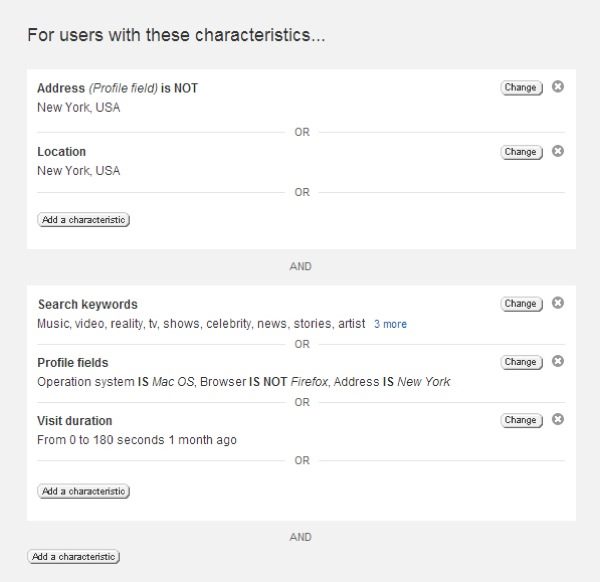Click the keyword list text
Viewport: 600px width, 582px height.
(200, 324)
